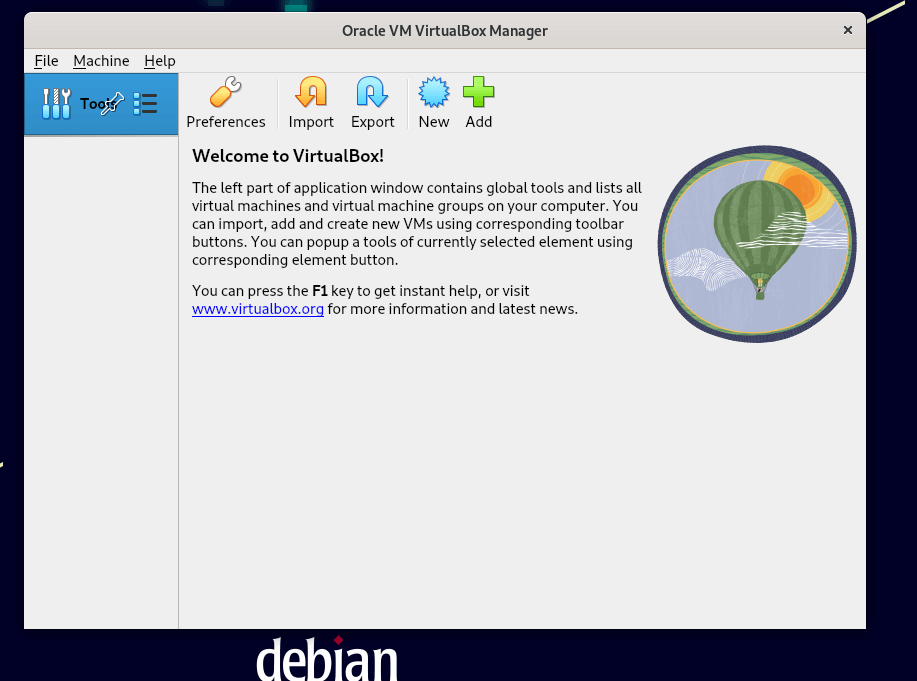Screen dimensions: 917x681
Task: Click Add to register existing machine
Action: point(478,102)
